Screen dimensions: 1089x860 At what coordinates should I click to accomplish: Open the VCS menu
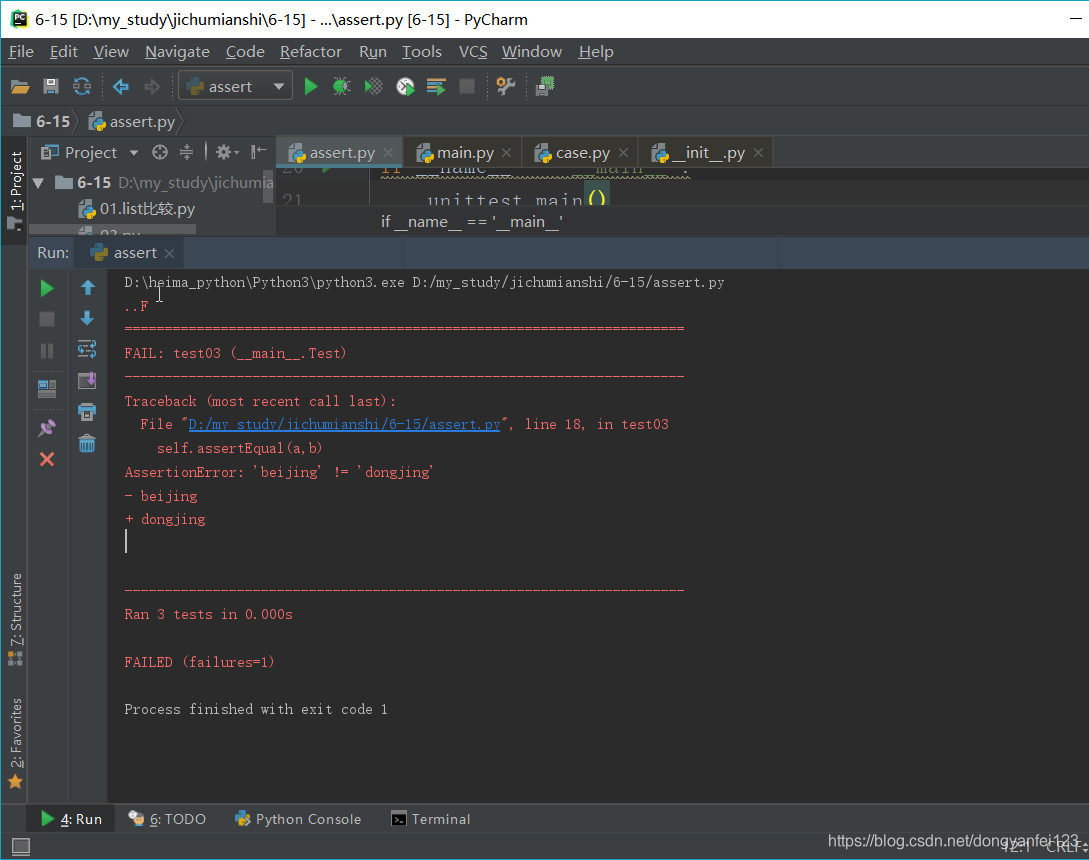(x=473, y=52)
